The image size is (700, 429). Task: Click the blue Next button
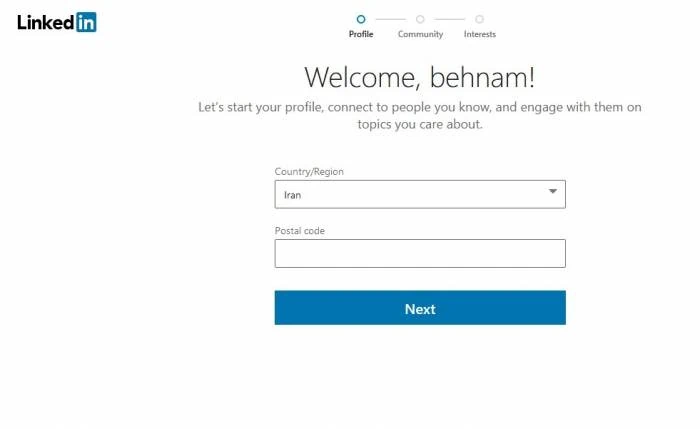coord(420,308)
